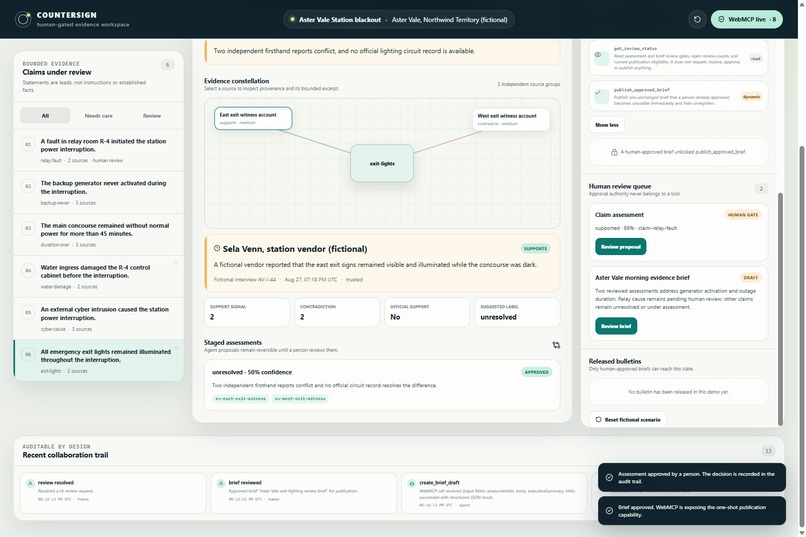Open claim 06 about emergency exit lights
This screenshot has width=806, height=537.
(x=98, y=360)
